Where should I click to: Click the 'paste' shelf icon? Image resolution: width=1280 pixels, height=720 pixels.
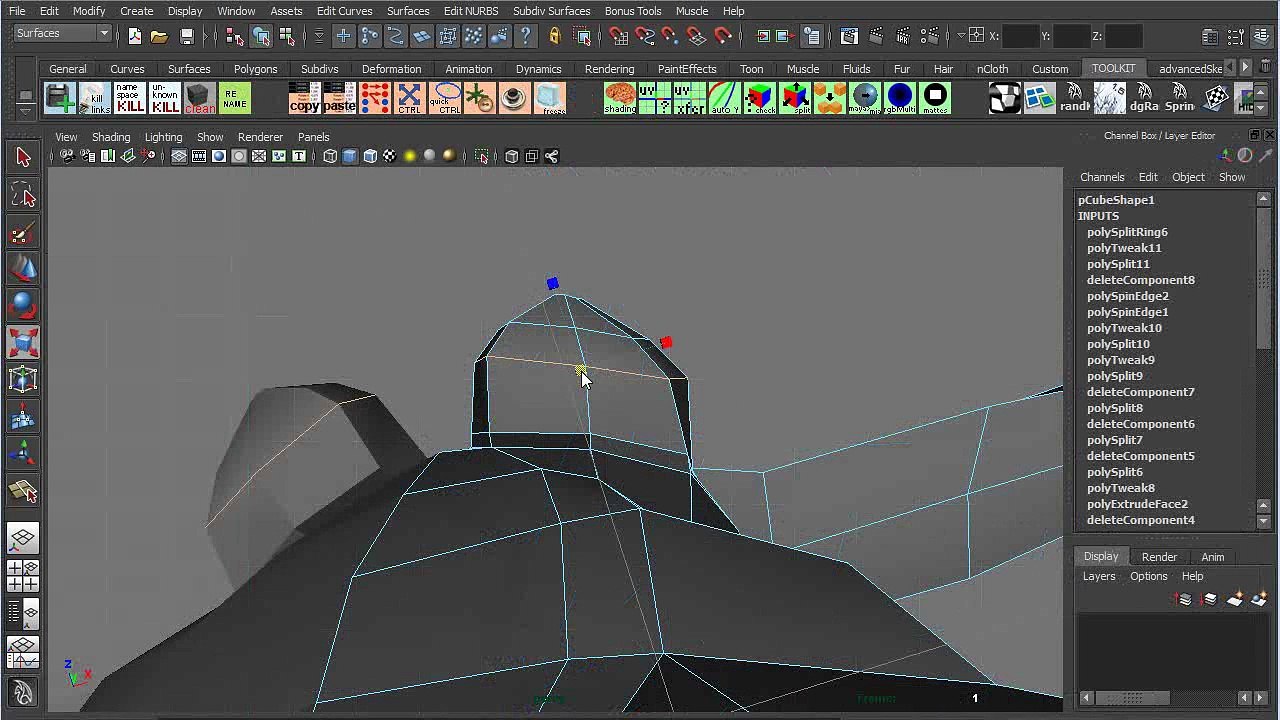[340, 98]
